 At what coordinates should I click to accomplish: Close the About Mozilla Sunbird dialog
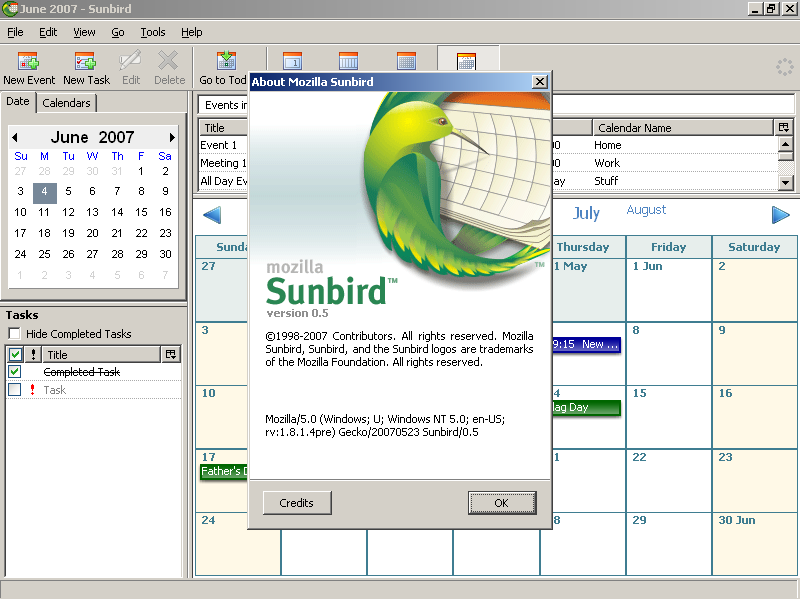pos(540,82)
